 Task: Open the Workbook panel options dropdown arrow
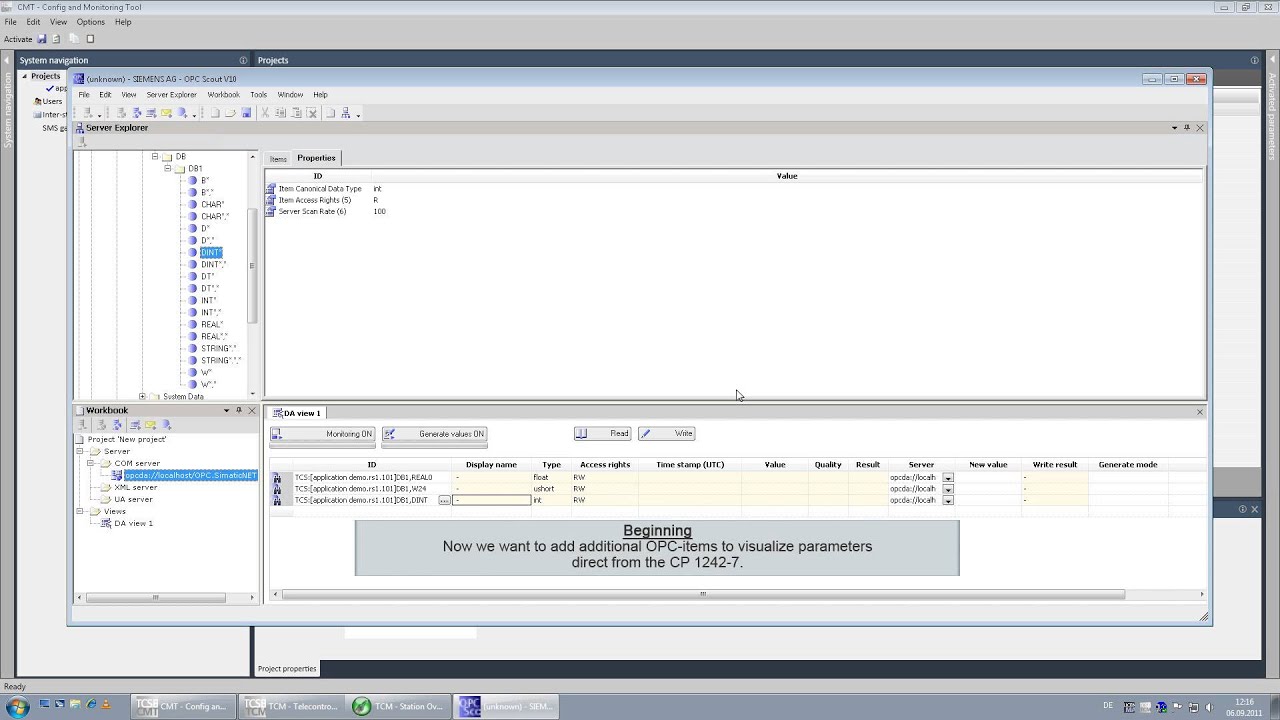click(226, 410)
